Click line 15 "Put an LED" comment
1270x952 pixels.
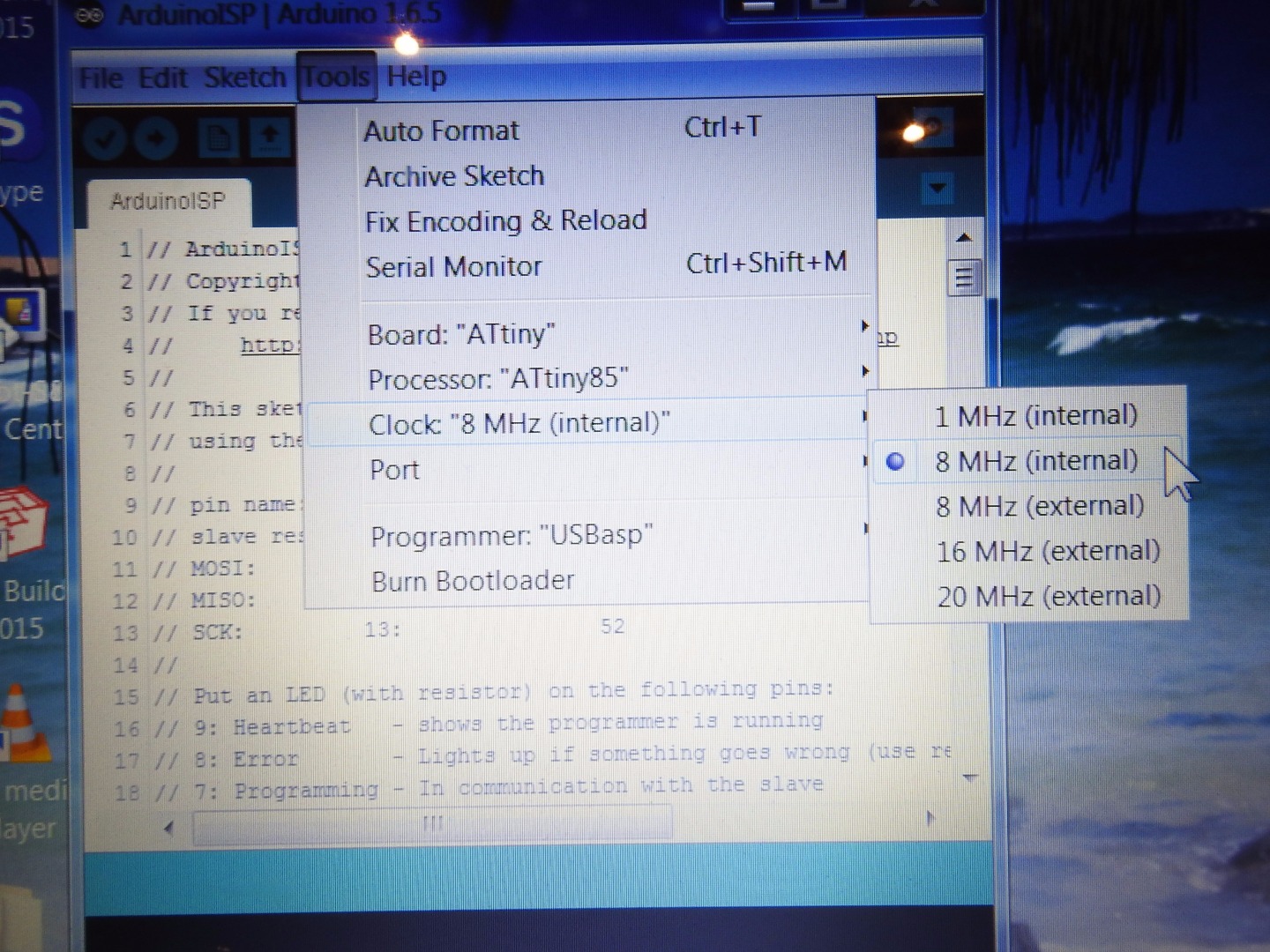pos(494,693)
